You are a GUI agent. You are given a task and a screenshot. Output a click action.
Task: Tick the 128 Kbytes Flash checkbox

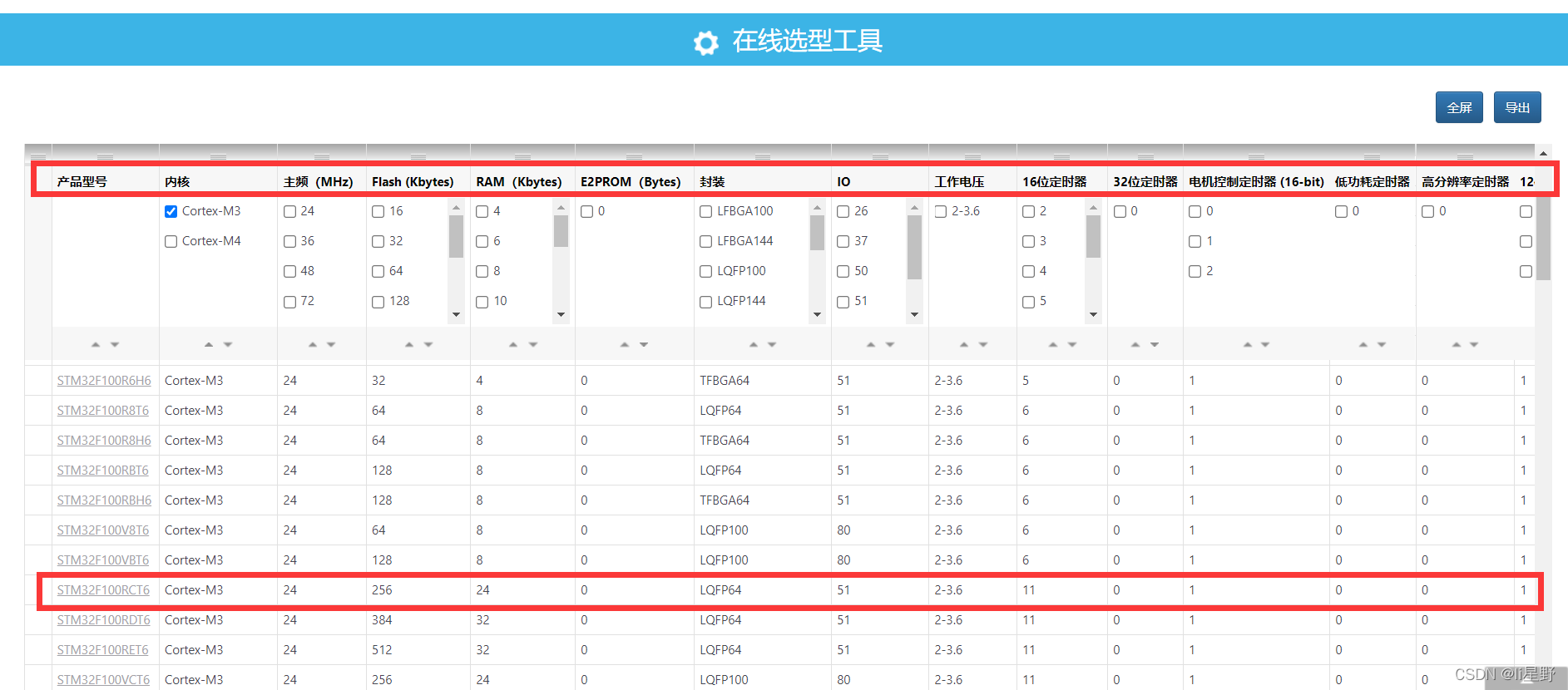tap(378, 302)
